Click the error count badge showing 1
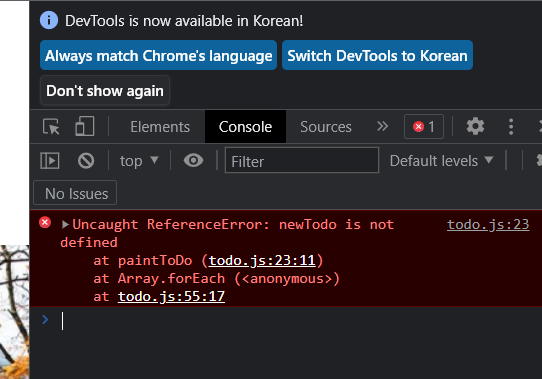 click(x=424, y=127)
